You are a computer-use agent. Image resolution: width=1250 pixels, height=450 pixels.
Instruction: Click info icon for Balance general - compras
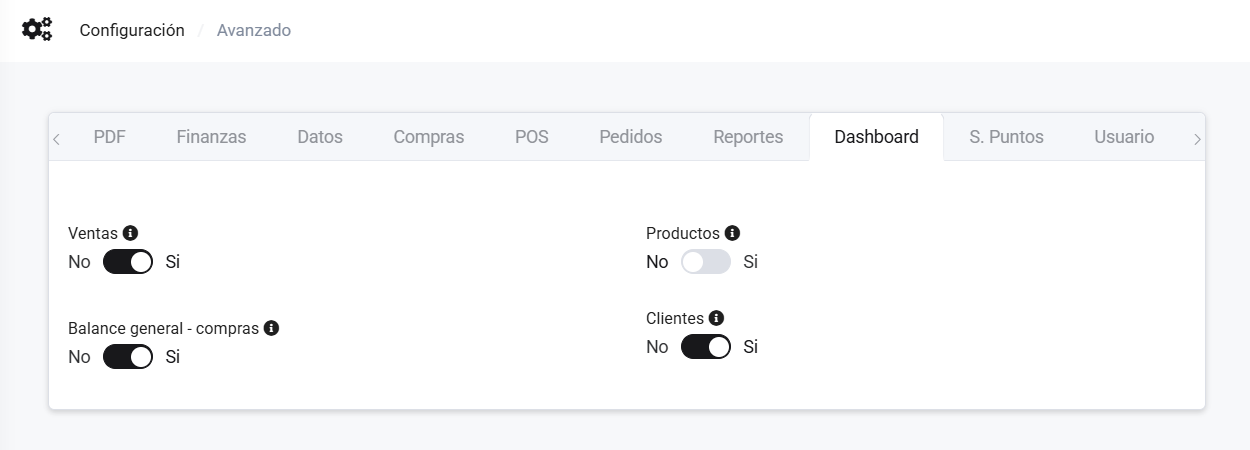271,328
